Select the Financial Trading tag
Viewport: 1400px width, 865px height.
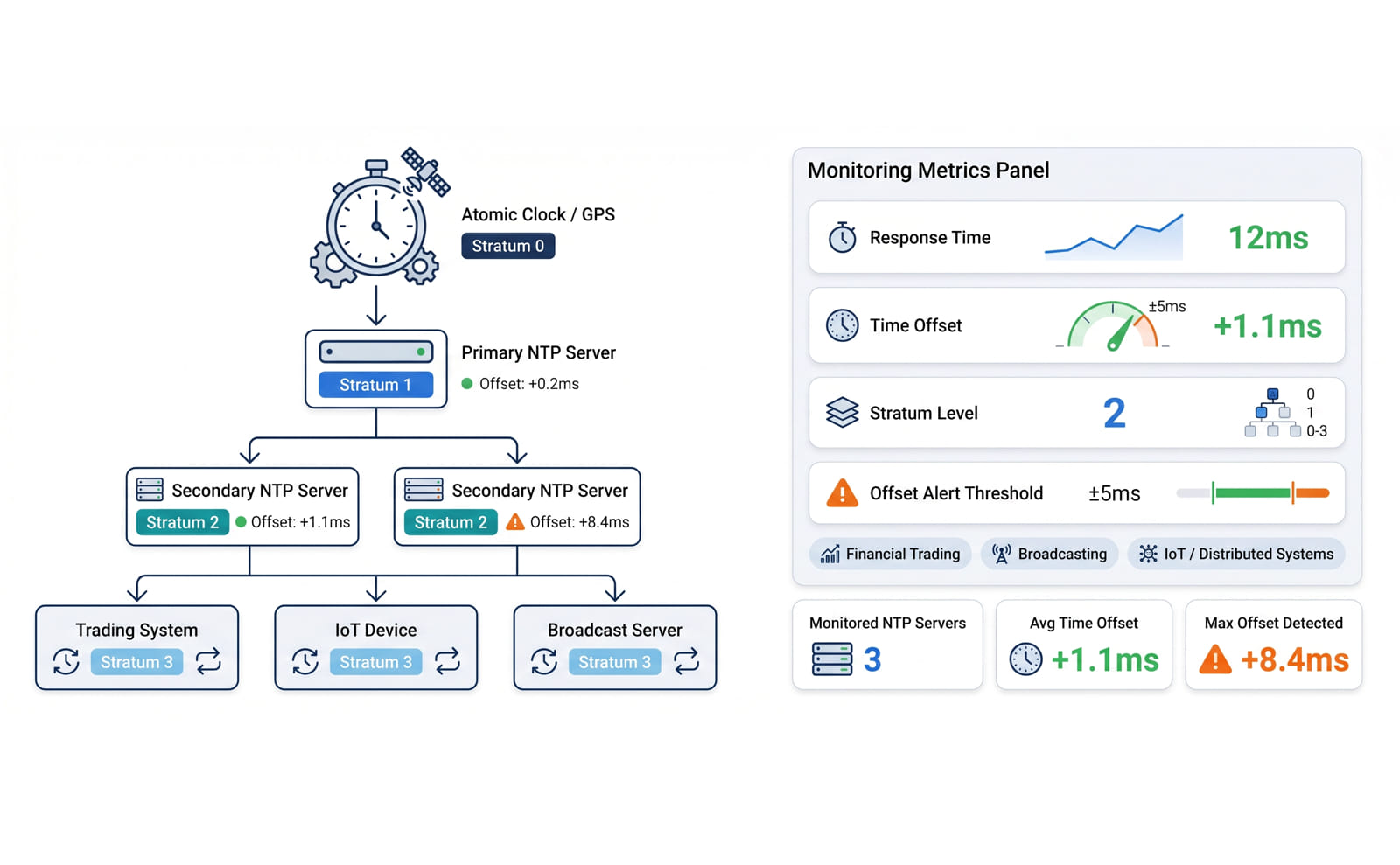pyautogui.click(x=890, y=554)
